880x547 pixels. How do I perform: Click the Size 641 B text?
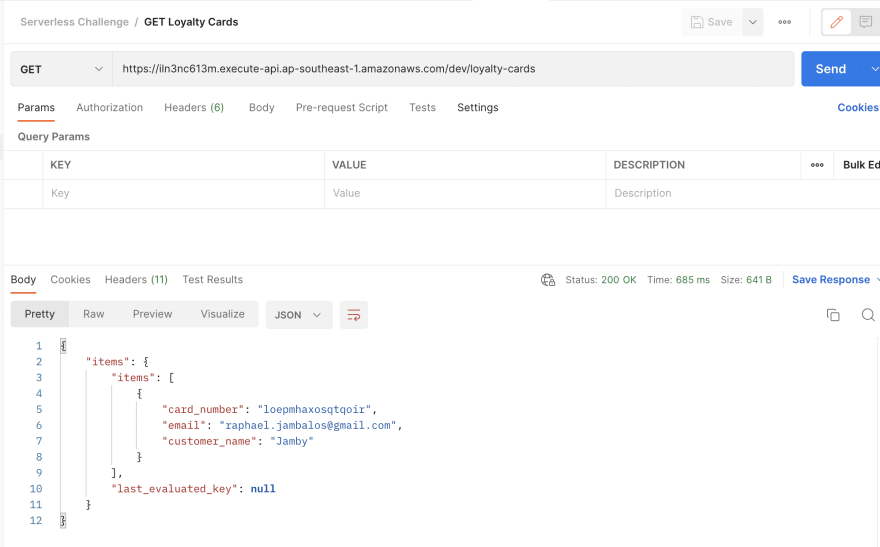tap(746, 279)
